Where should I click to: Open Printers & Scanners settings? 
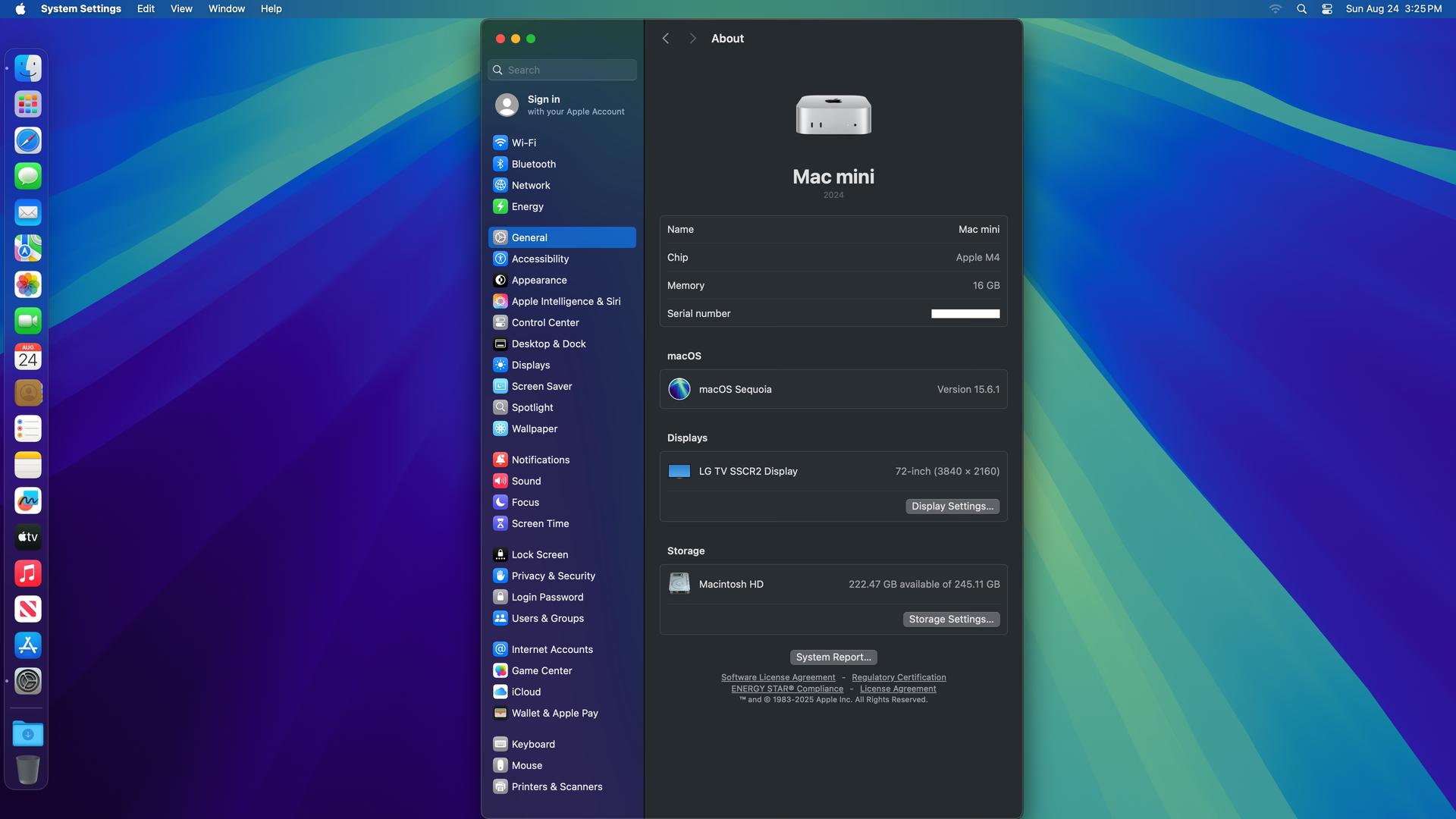pyautogui.click(x=562, y=786)
